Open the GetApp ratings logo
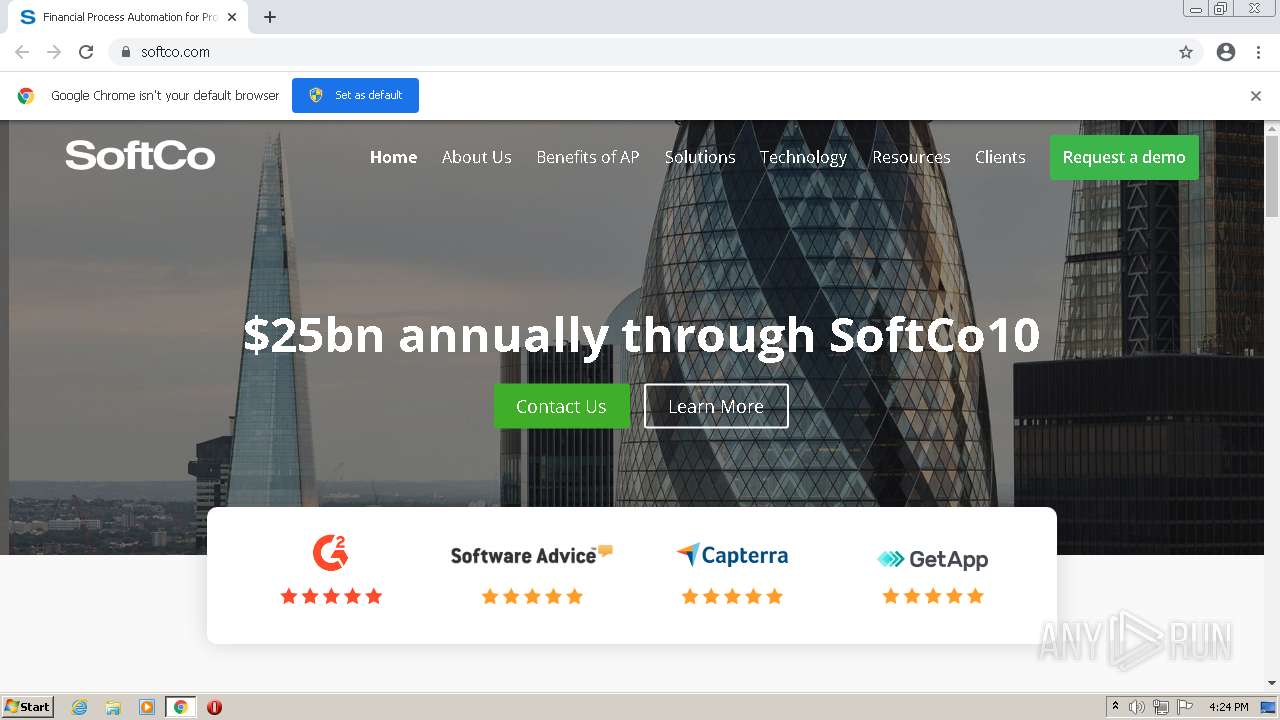The width and height of the screenshot is (1280, 720). [x=932, y=559]
